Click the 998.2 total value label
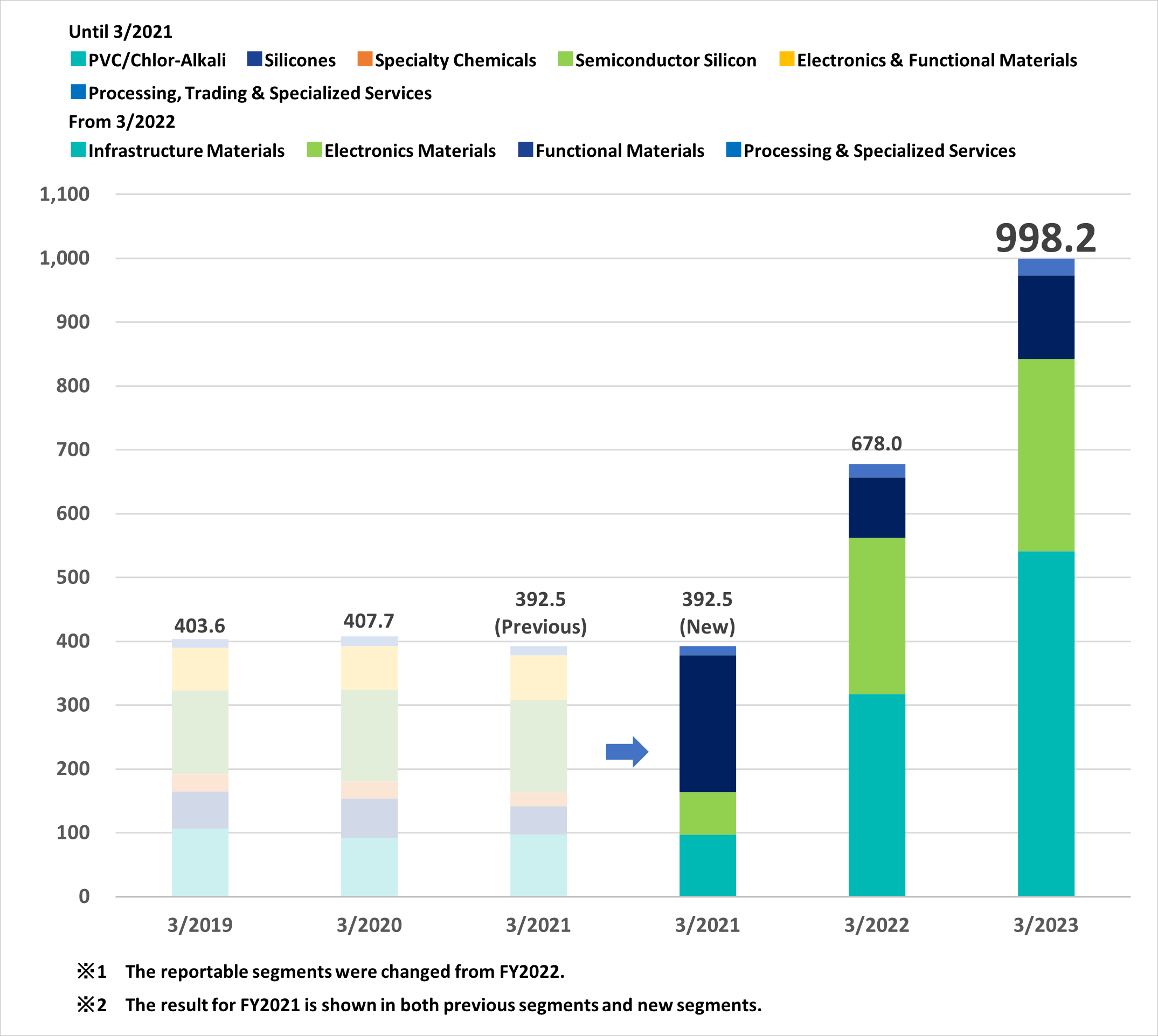Screen dimensions: 1158x1036 1046,238
